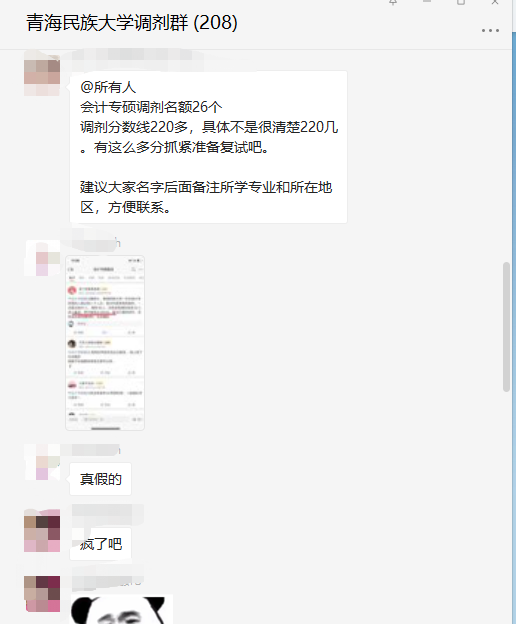Minimize the WeChat chat window
Image resolution: width=516 pixels, height=624 pixels.
click(427, 2)
